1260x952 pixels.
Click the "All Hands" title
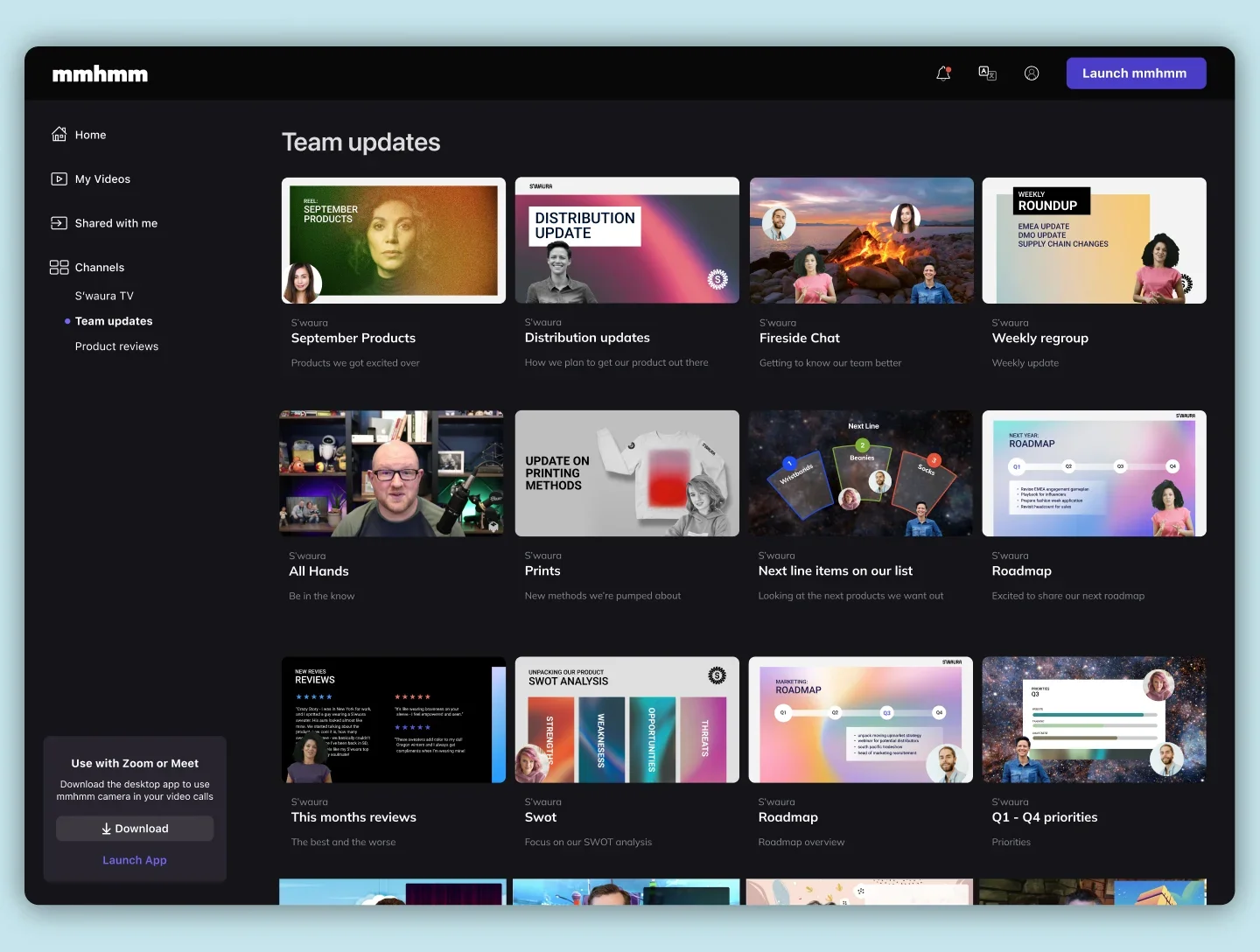tap(318, 571)
